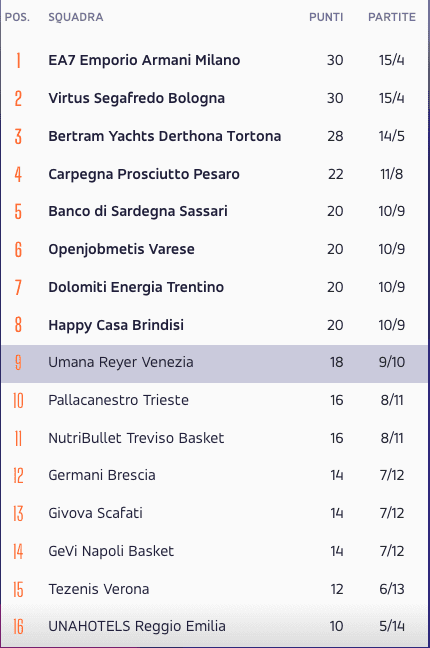Open Banco di Sardegna Sassari
Image resolution: width=430 pixels, height=648 pixels.
(138, 211)
